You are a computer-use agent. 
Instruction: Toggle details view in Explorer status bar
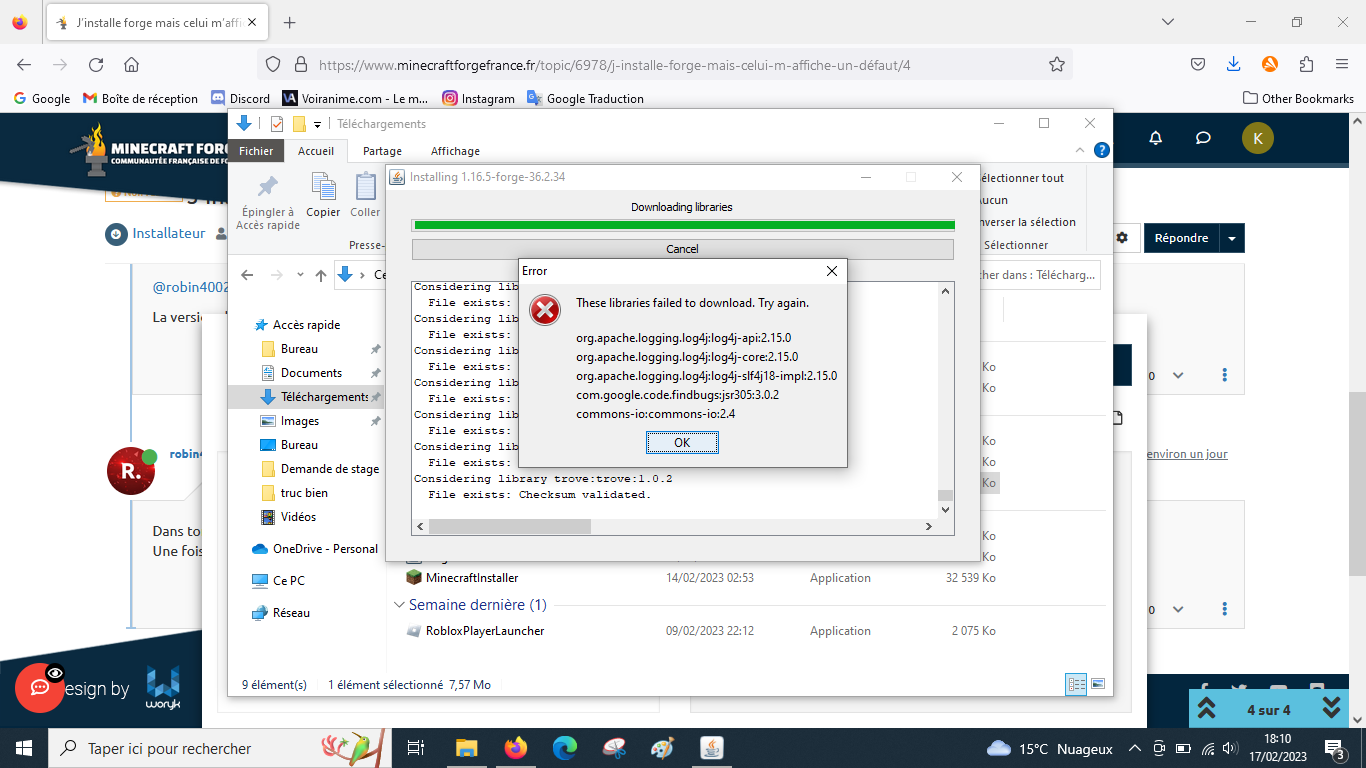[x=1076, y=685]
